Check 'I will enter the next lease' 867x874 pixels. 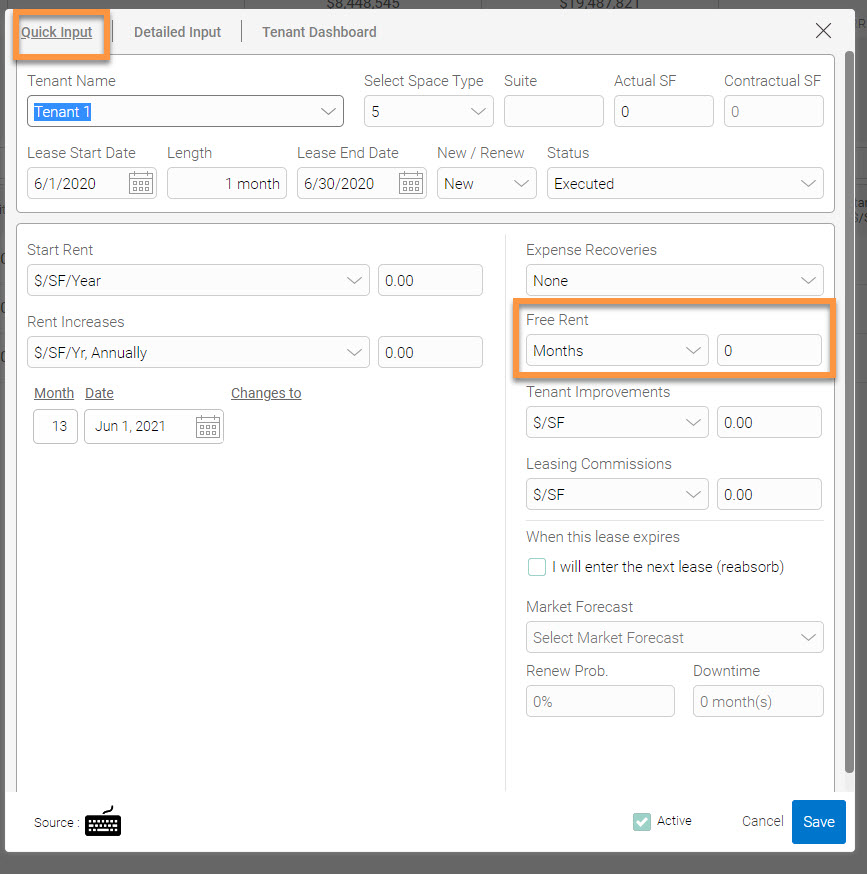click(537, 567)
